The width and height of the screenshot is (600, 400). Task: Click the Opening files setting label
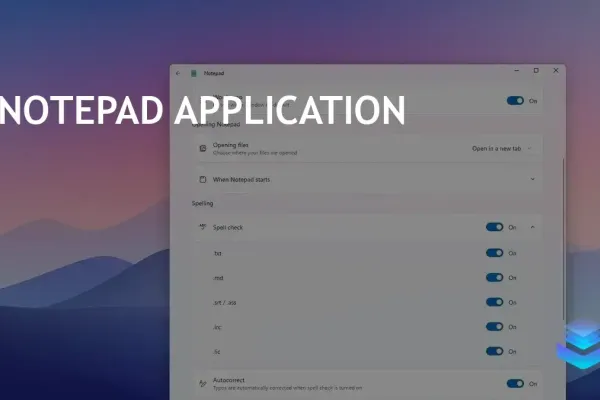pyautogui.click(x=230, y=145)
